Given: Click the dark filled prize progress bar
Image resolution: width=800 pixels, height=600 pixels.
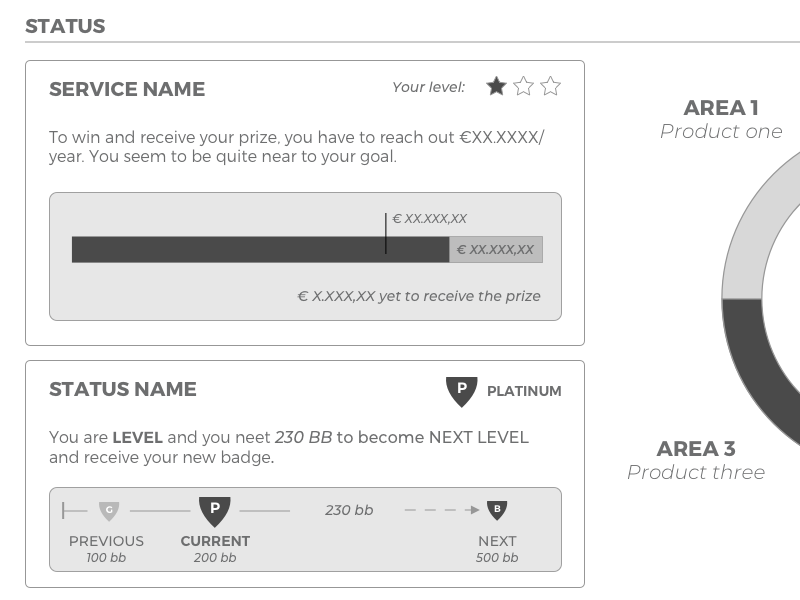Looking at the screenshot, I should coord(260,250).
